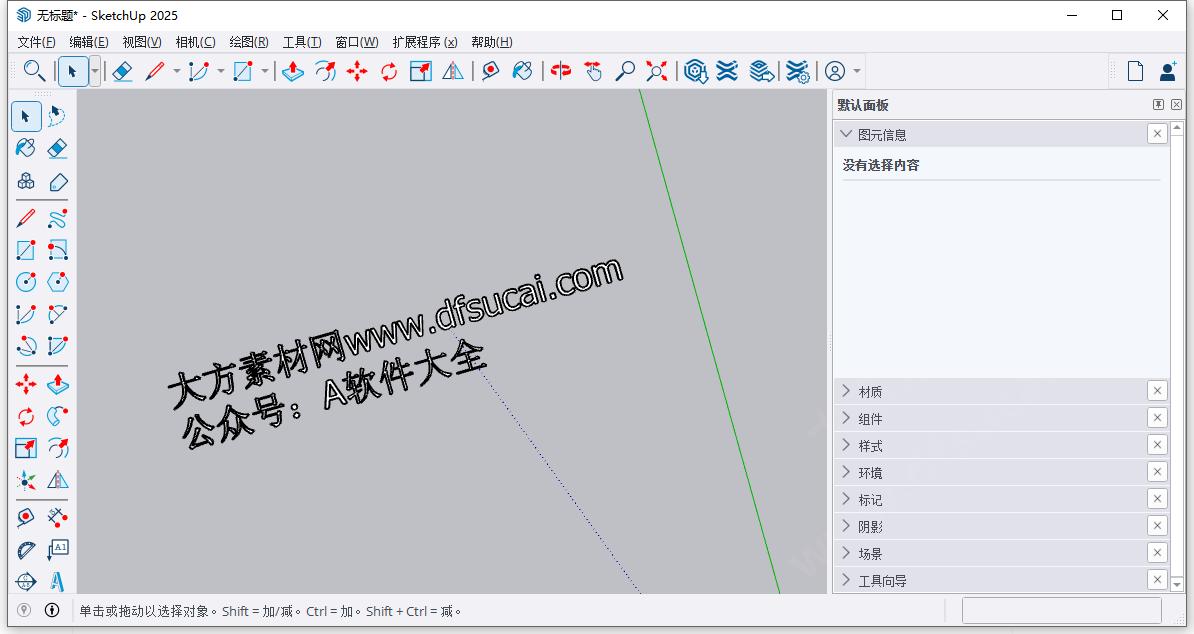Click the measurements input box in status bar
This screenshot has height=634, width=1194.
click(1062, 610)
